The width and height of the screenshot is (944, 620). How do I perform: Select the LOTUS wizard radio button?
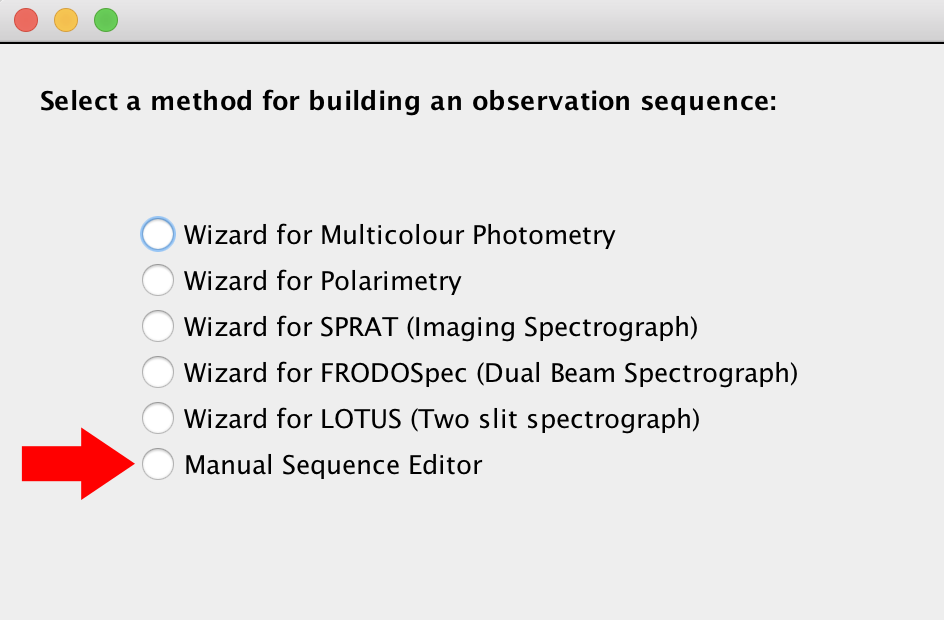point(158,418)
